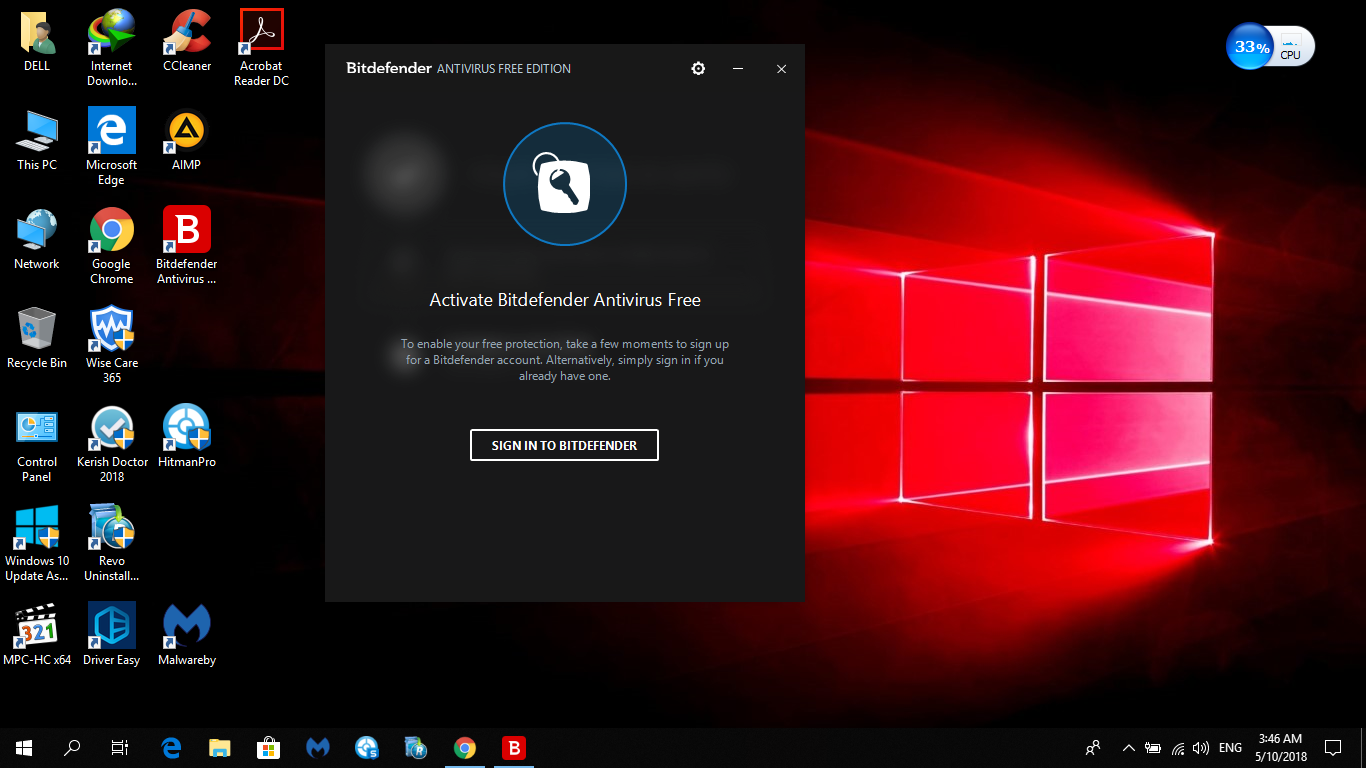The height and width of the screenshot is (768, 1366).
Task: Select the Network desktop icon
Action: (x=37, y=239)
